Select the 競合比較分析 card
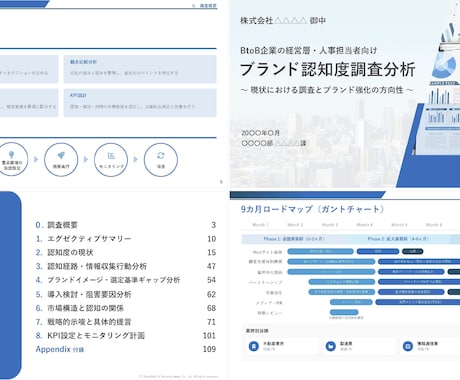 click(x=140, y=69)
